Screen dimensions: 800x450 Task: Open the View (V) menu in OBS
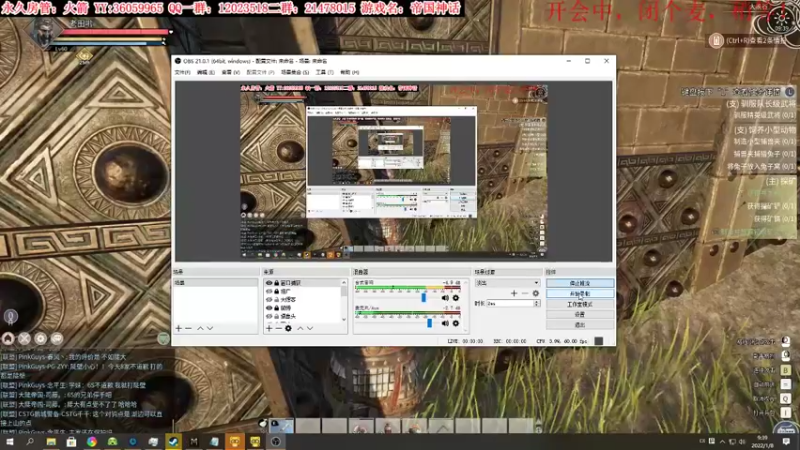[231, 72]
